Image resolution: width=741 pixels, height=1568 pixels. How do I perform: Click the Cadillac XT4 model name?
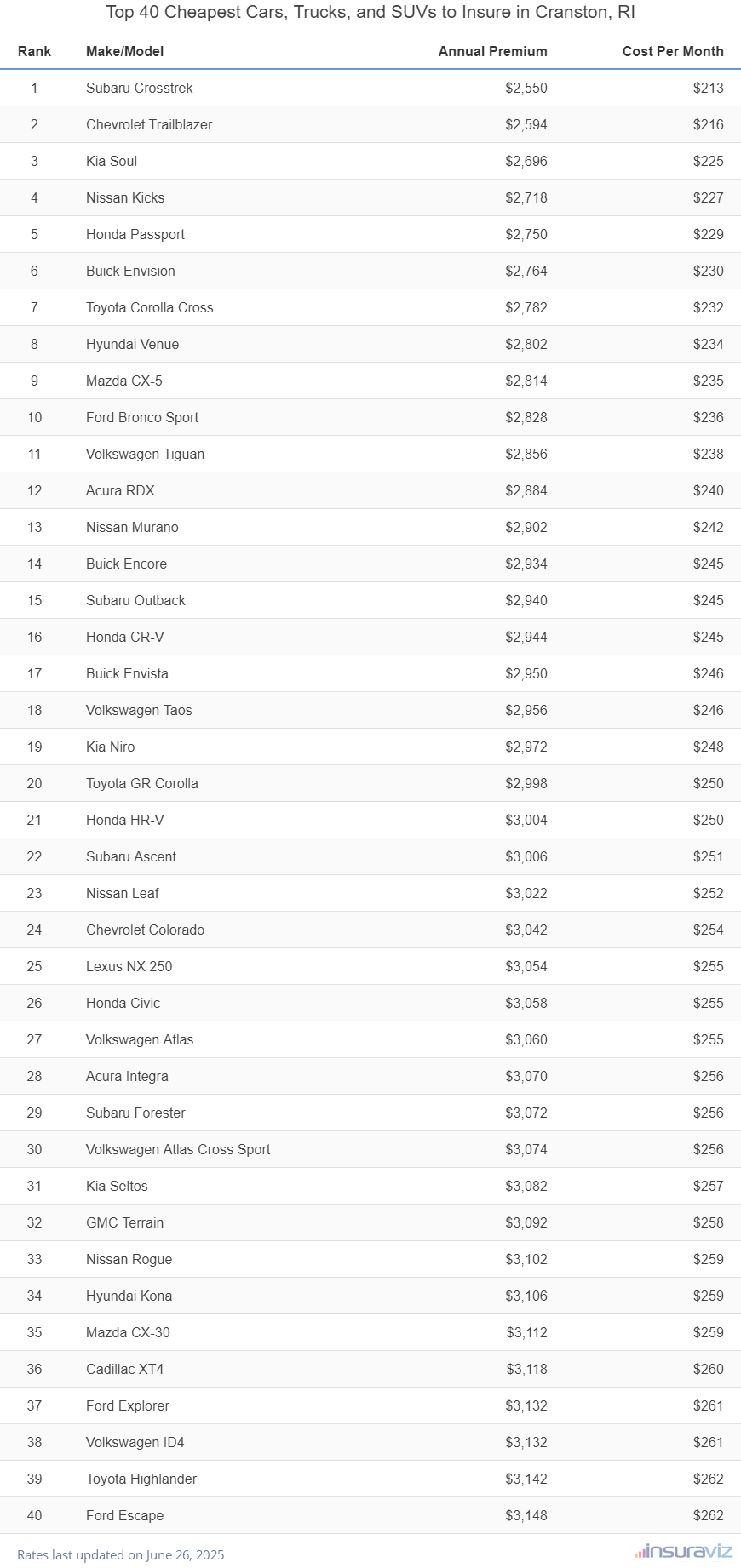pyautogui.click(x=124, y=1369)
